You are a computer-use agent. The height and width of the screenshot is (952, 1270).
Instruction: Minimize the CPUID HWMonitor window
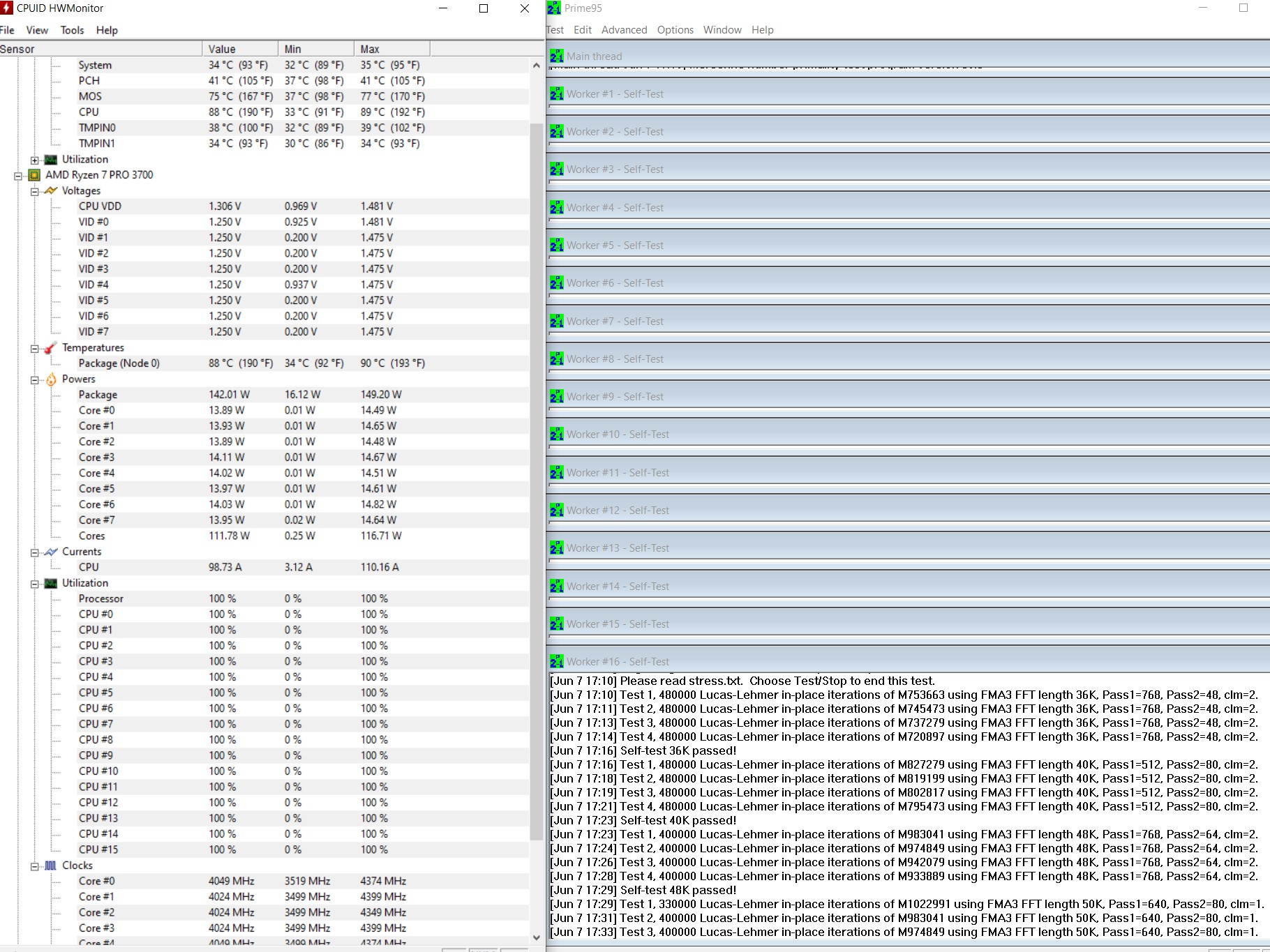point(443,8)
